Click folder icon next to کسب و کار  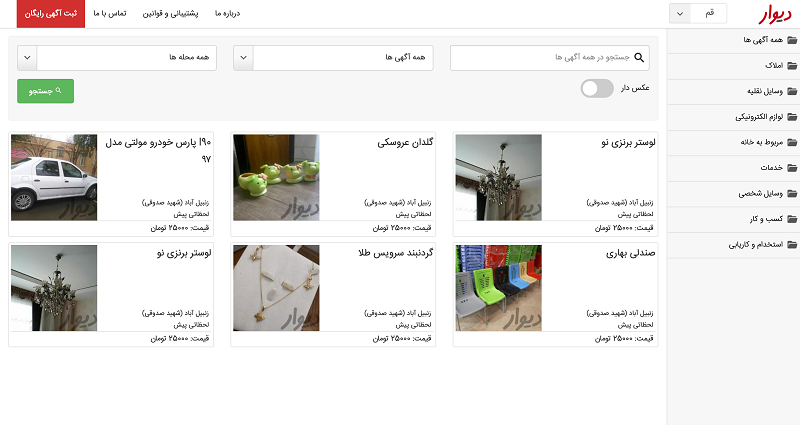click(792, 219)
